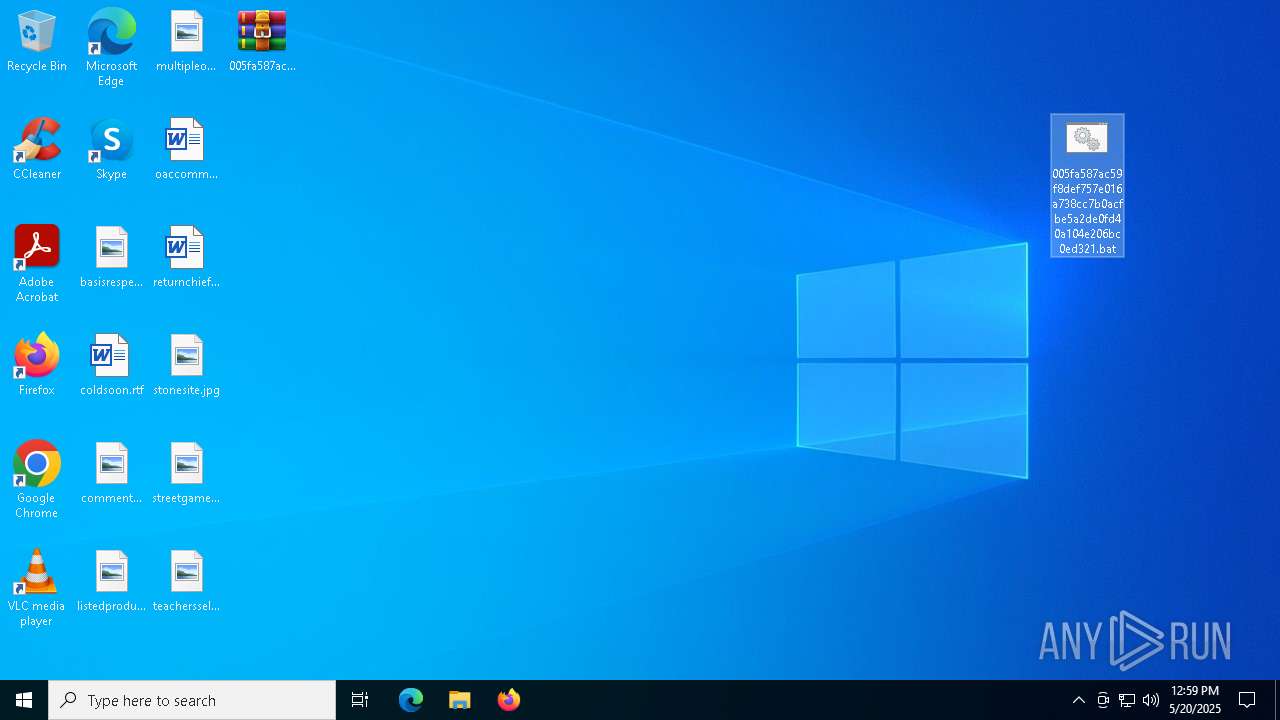
Task: Select the multipleo... image file icon
Action: coord(186,41)
